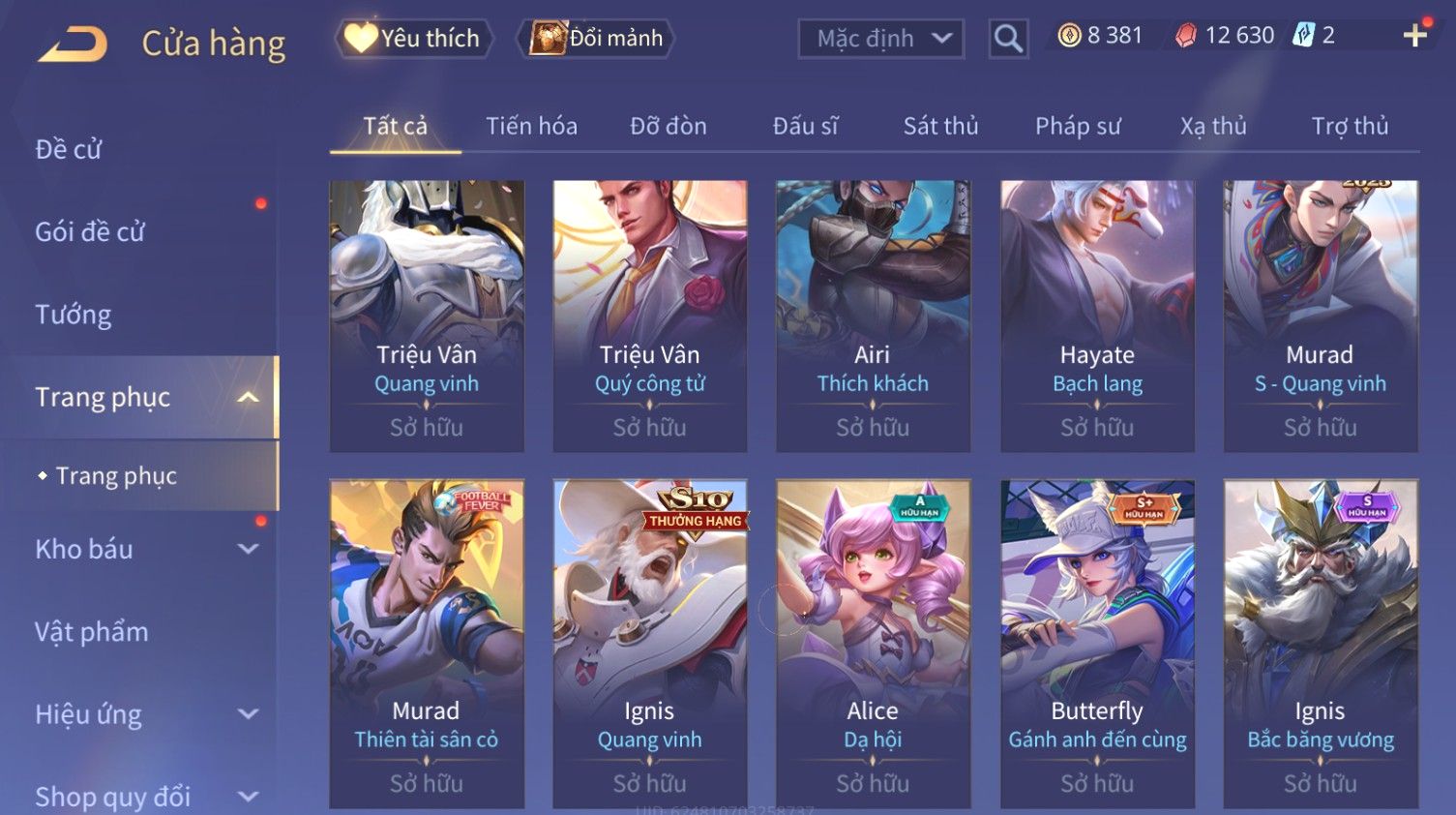Click the red gem currency icon
This screenshot has height=815, width=1456.
tap(1186, 37)
